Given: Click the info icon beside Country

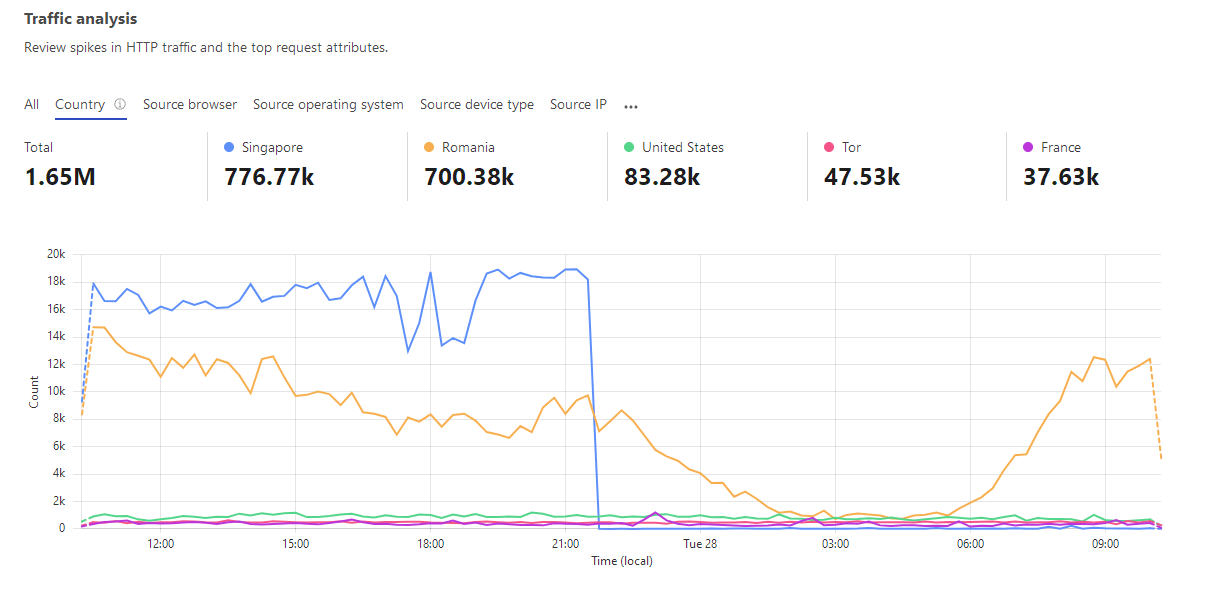Looking at the screenshot, I should pos(120,104).
